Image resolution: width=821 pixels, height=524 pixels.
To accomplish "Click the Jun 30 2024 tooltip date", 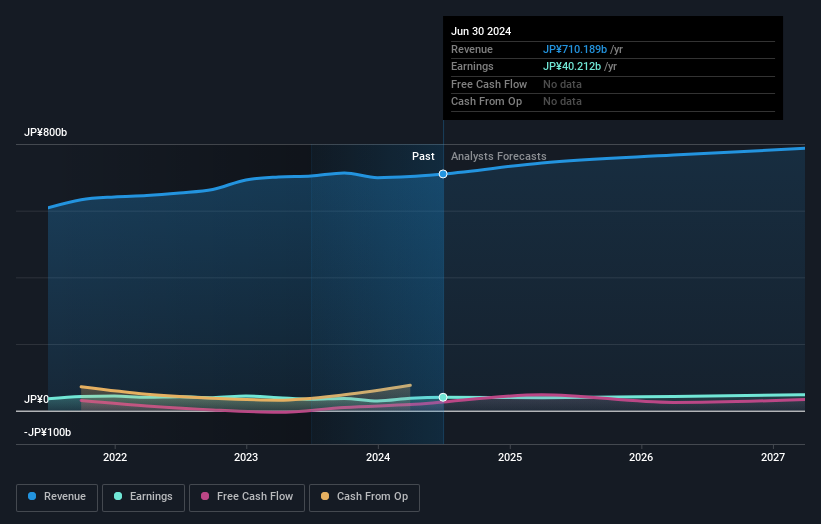I will pyautogui.click(x=481, y=31).
